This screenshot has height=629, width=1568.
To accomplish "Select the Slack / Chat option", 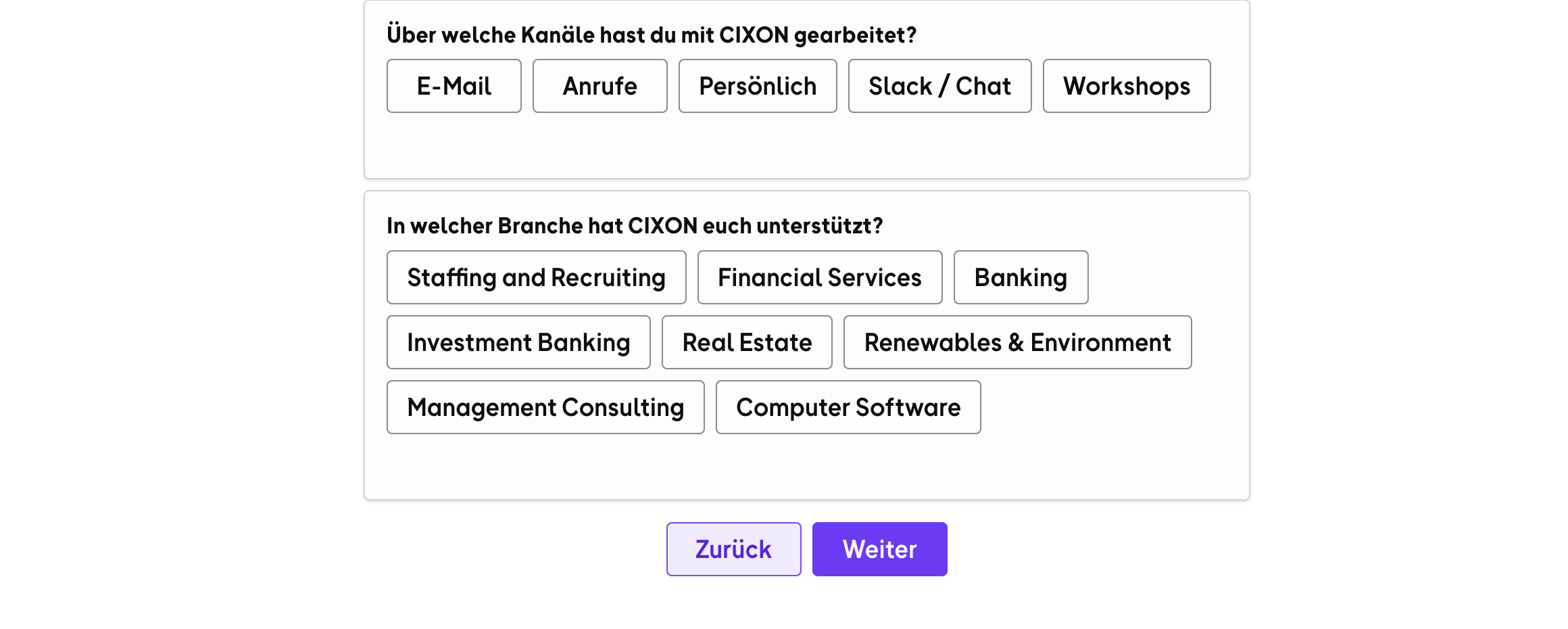I will (x=939, y=86).
